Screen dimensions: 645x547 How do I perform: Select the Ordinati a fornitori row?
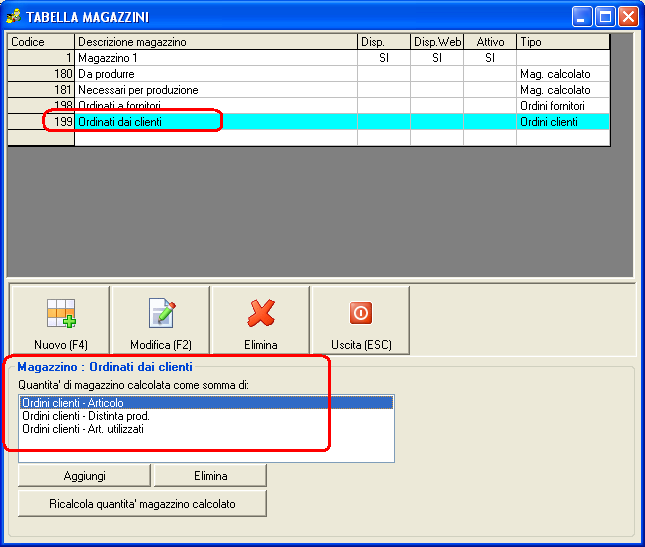309,106
